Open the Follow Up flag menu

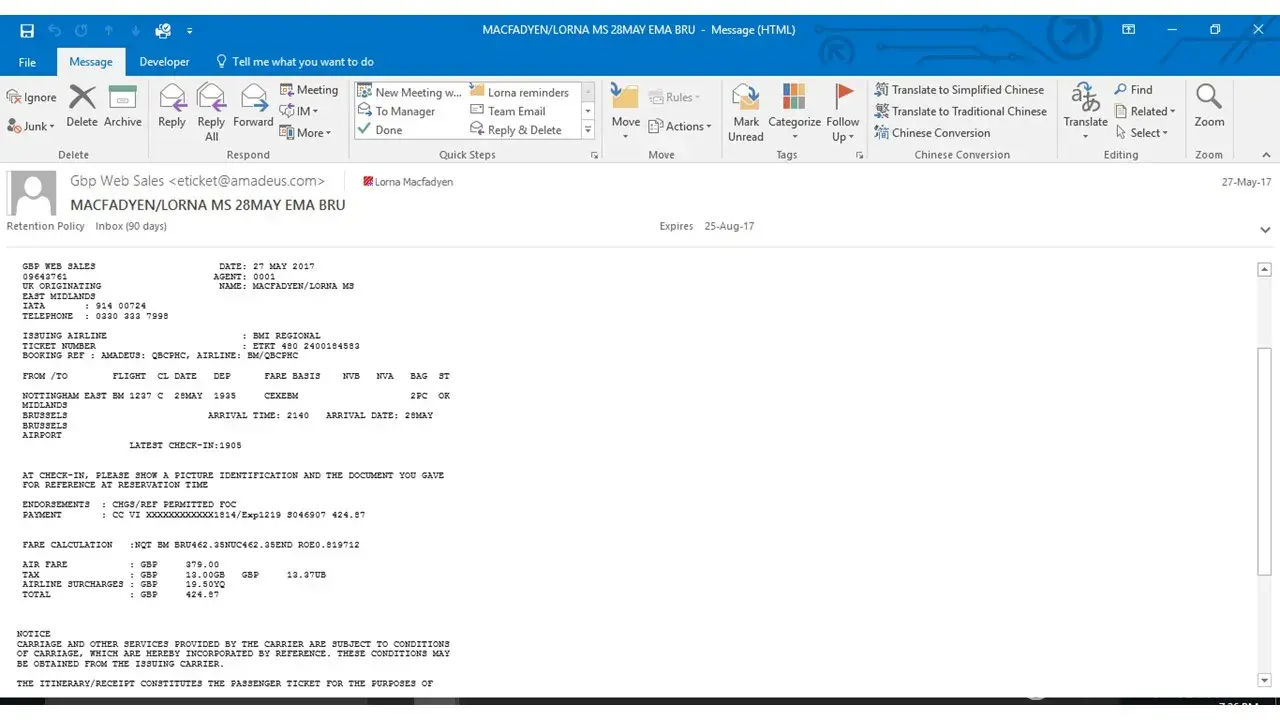click(843, 112)
